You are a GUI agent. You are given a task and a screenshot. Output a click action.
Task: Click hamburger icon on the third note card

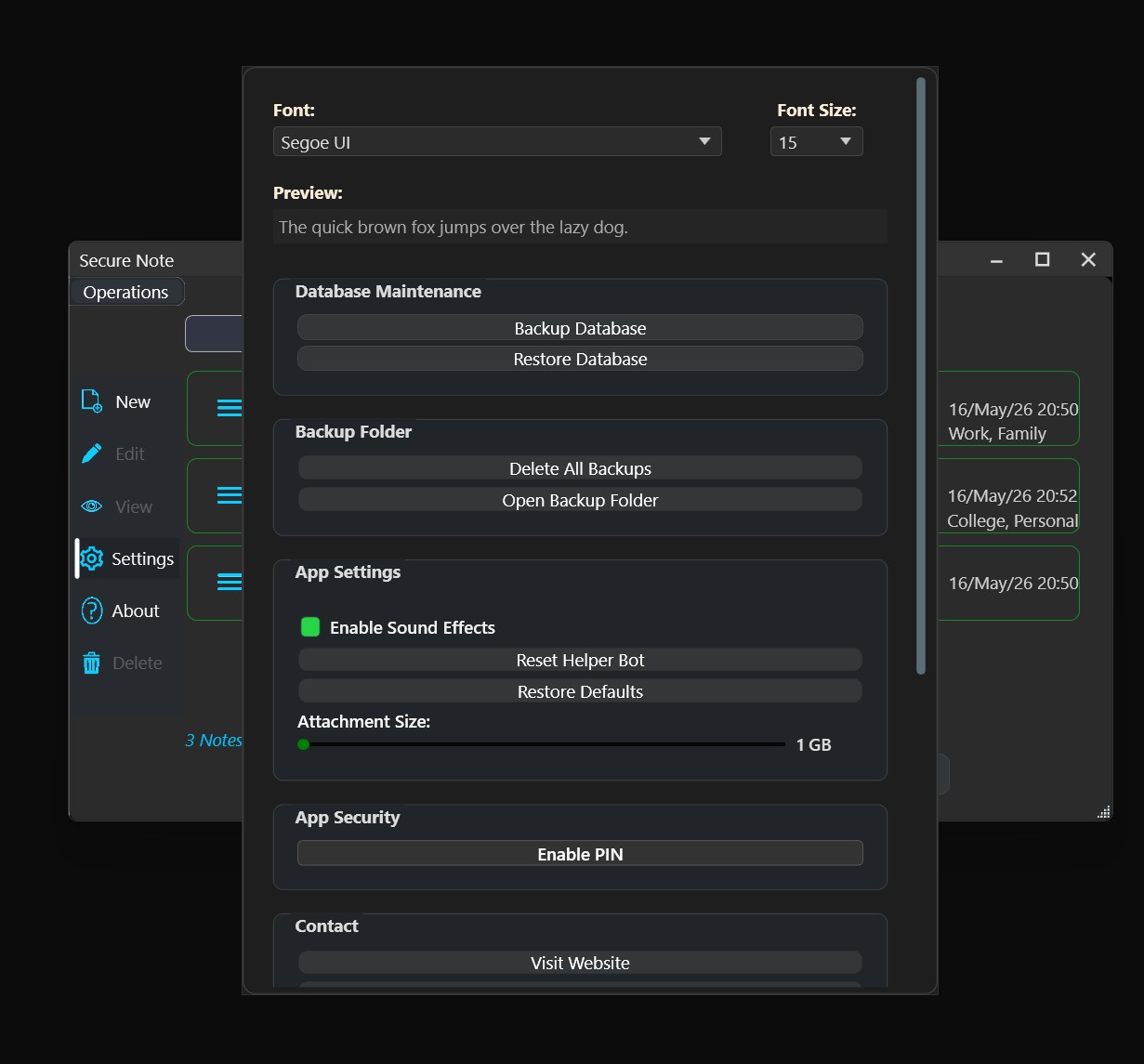point(229,582)
